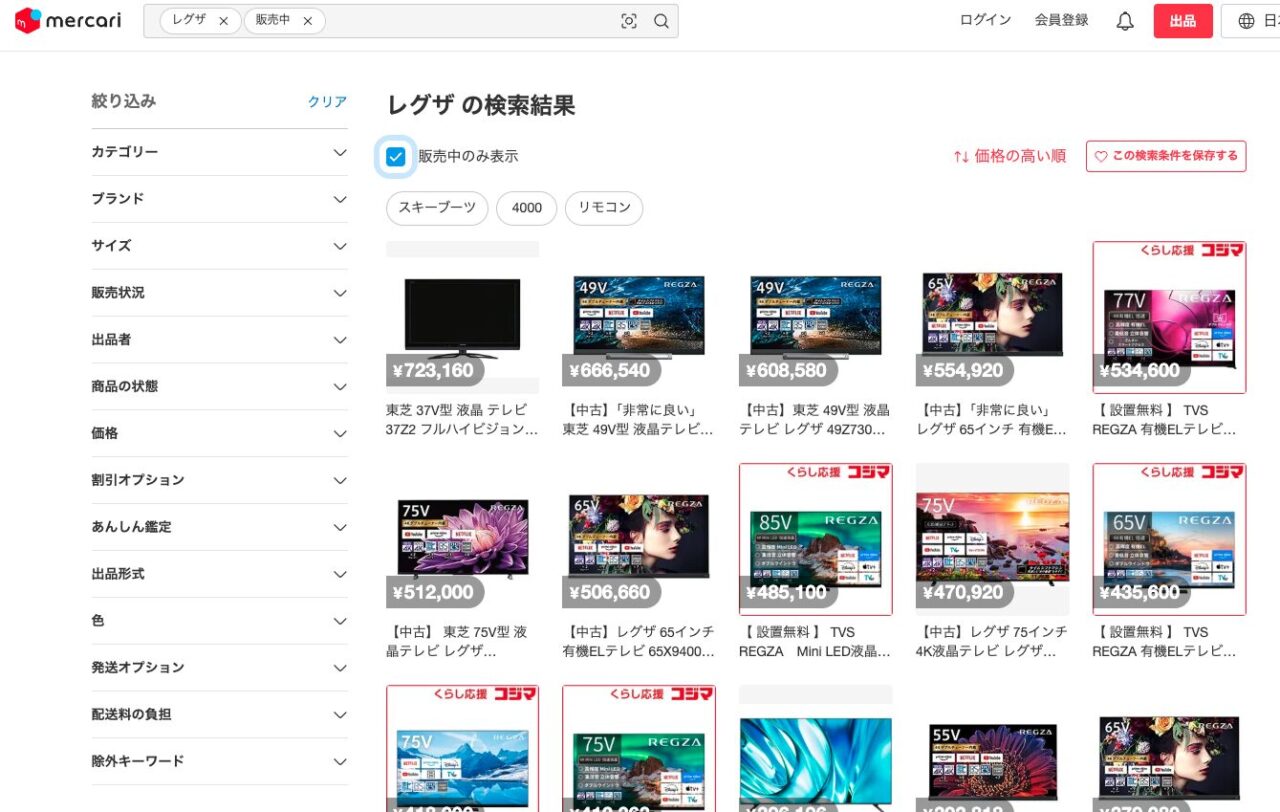
Task: Click the 会員登録 link
Action: point(1061,20)
